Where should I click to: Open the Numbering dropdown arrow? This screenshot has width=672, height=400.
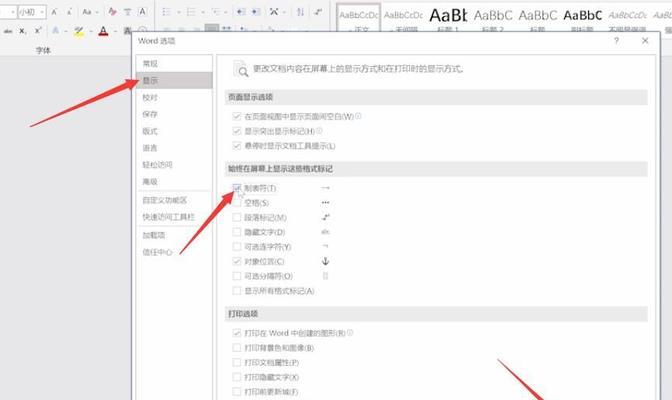click(x=203, y=12)
